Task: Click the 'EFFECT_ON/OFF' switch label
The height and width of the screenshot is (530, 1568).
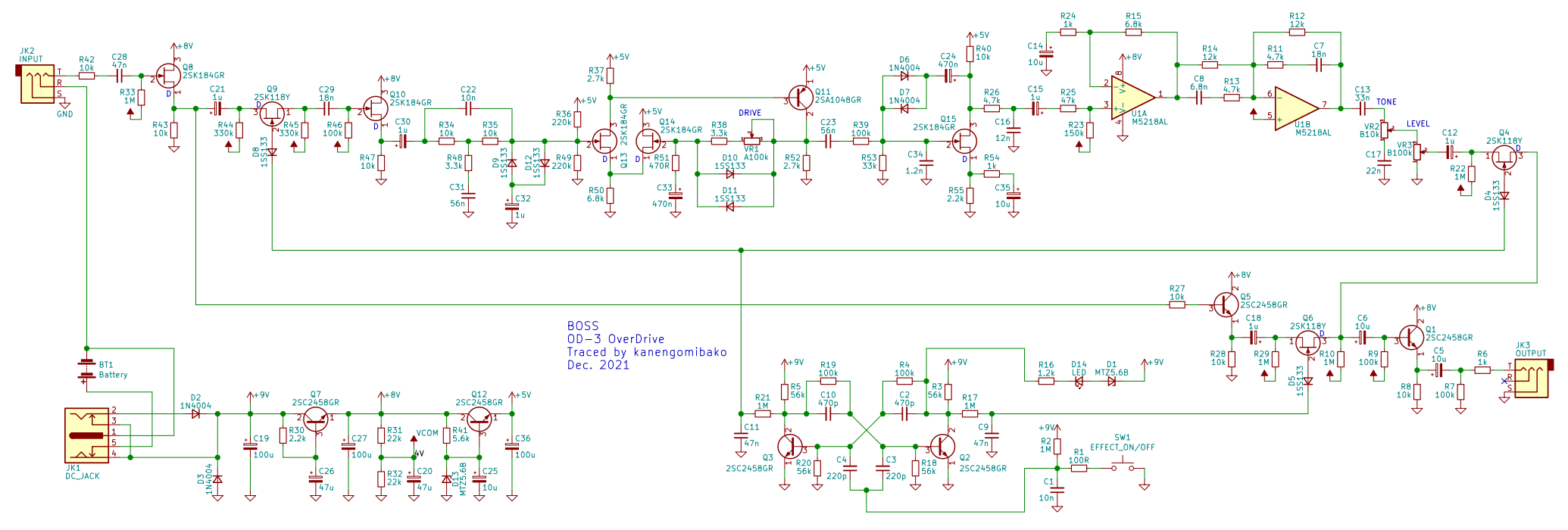Action: pos(1123,447)
